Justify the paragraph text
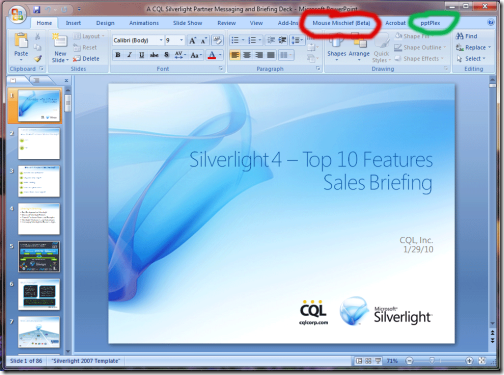 [271, 55]
